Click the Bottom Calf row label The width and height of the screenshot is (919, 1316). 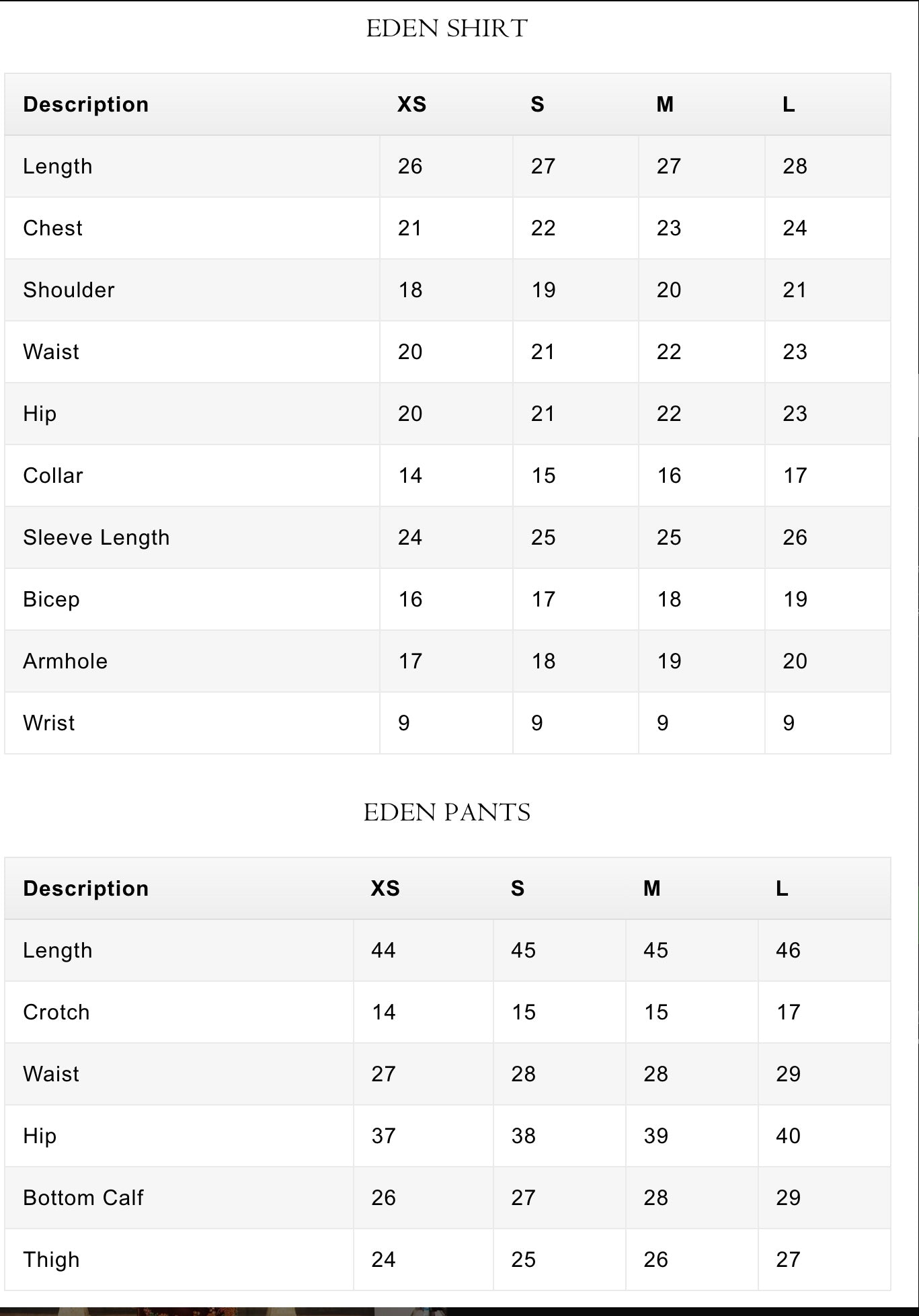click(83, 1198)
